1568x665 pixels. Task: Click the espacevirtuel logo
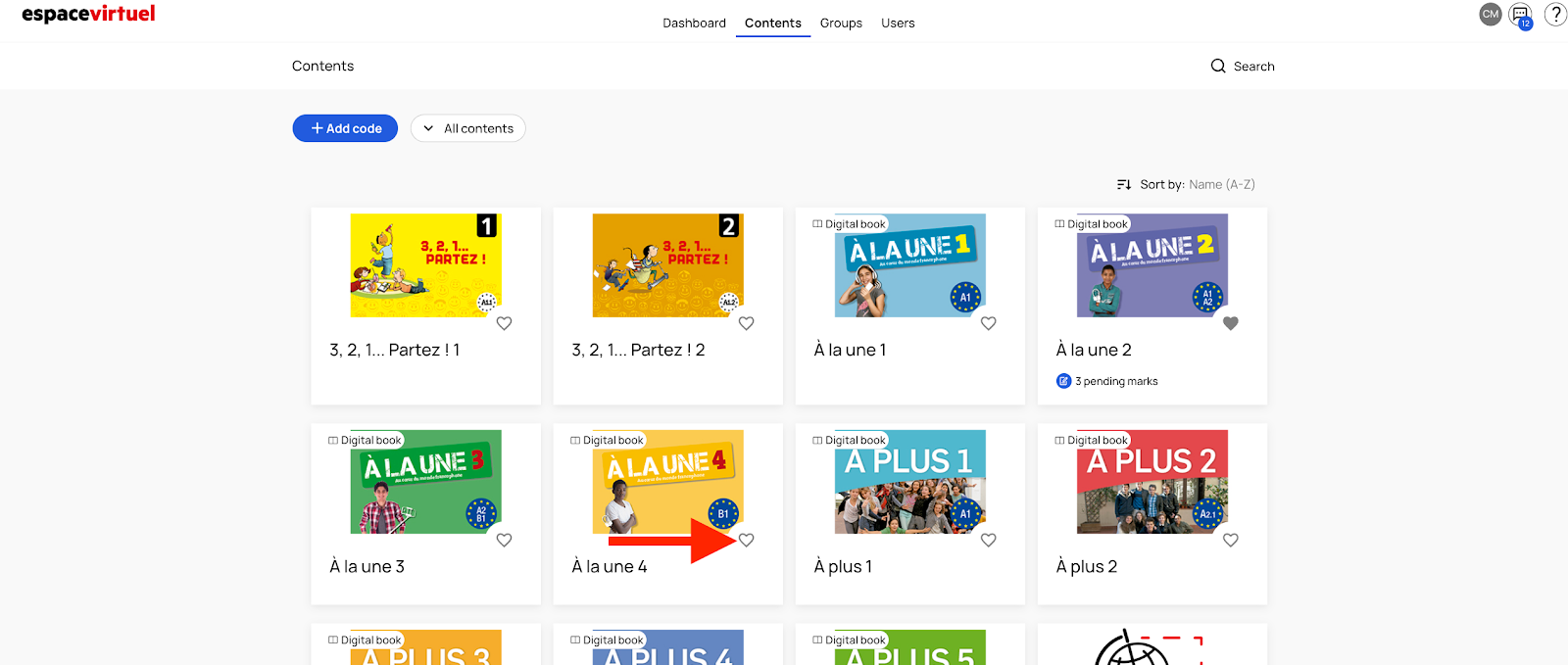[x=88, y=15]
